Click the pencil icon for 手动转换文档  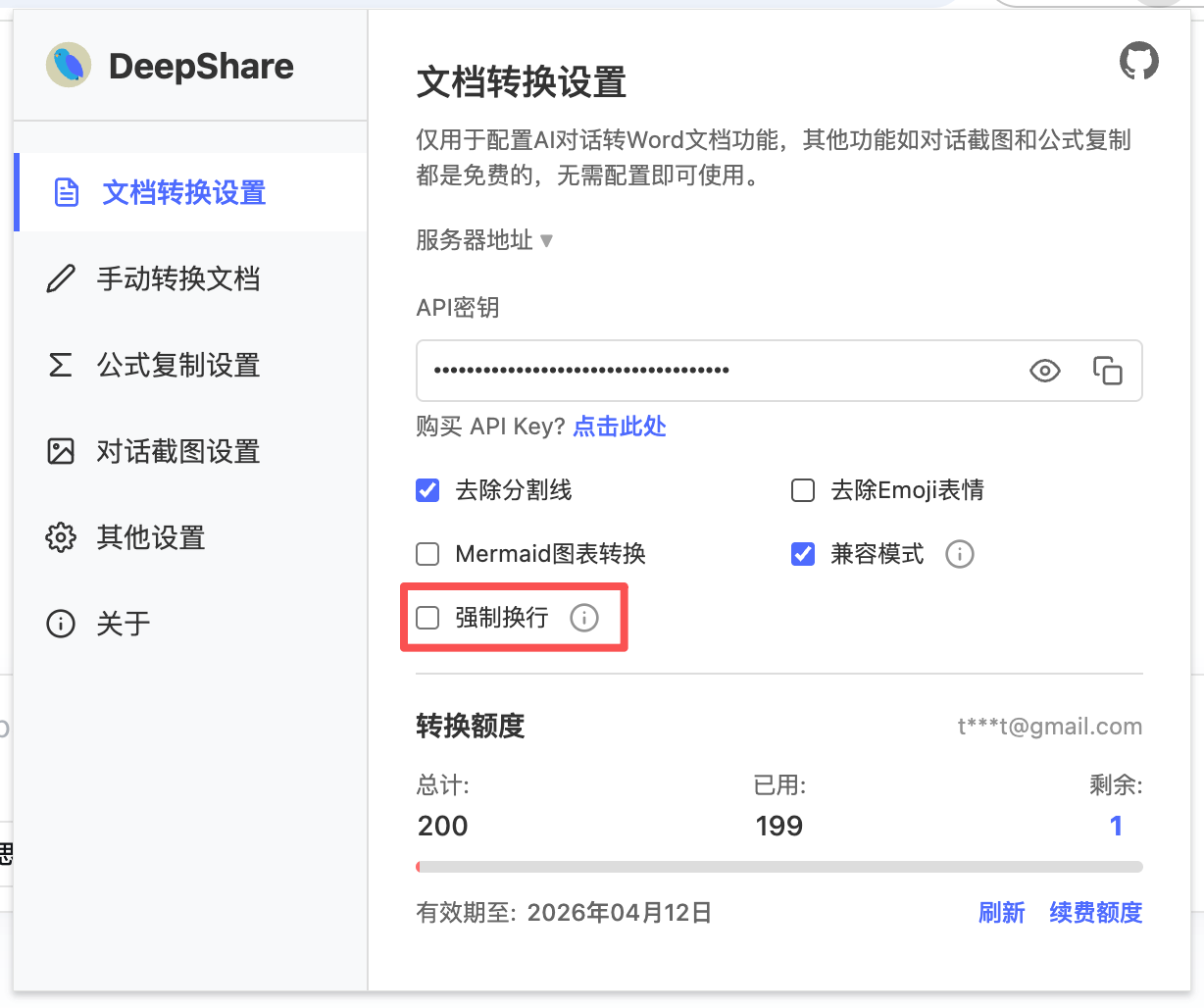[x=61, y=279]
